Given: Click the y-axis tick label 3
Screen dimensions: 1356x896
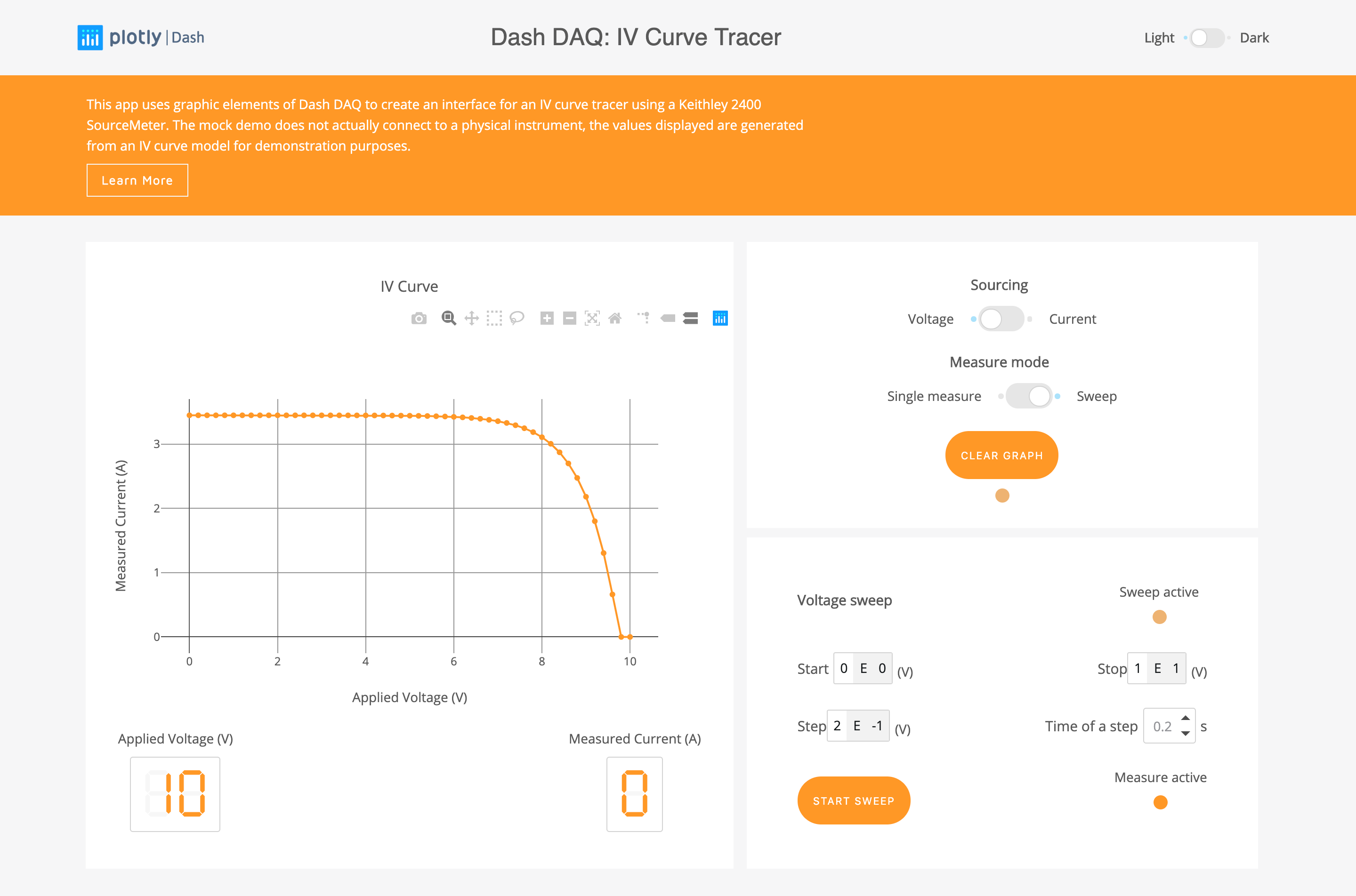Looking at the screenshot, I should click(157, 444).
